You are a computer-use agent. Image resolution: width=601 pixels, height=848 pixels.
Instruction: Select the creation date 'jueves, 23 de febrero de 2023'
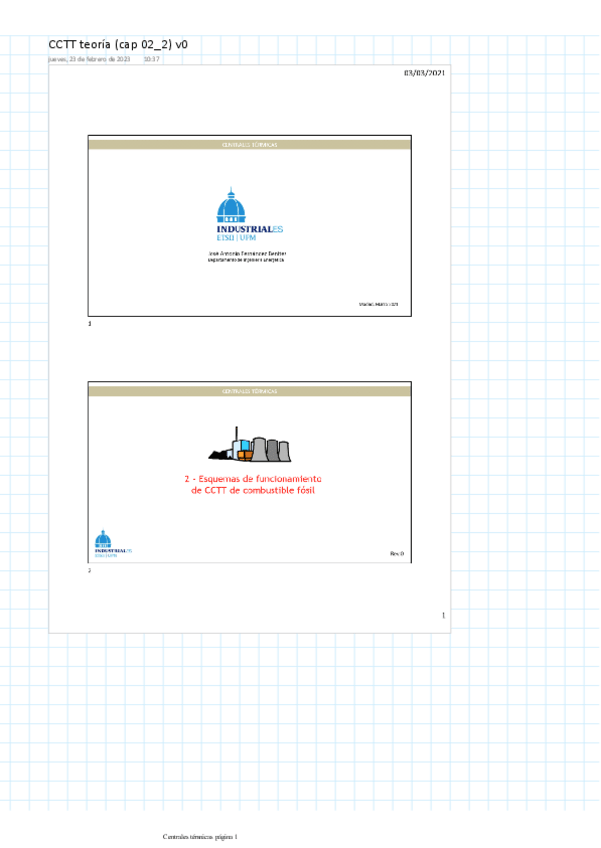coord(89,59)
